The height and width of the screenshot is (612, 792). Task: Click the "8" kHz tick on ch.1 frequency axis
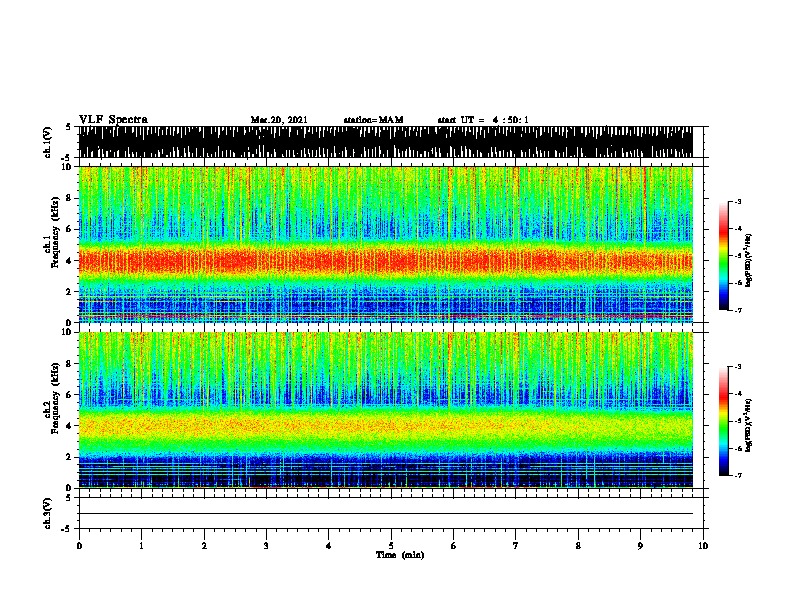point(70,198)
